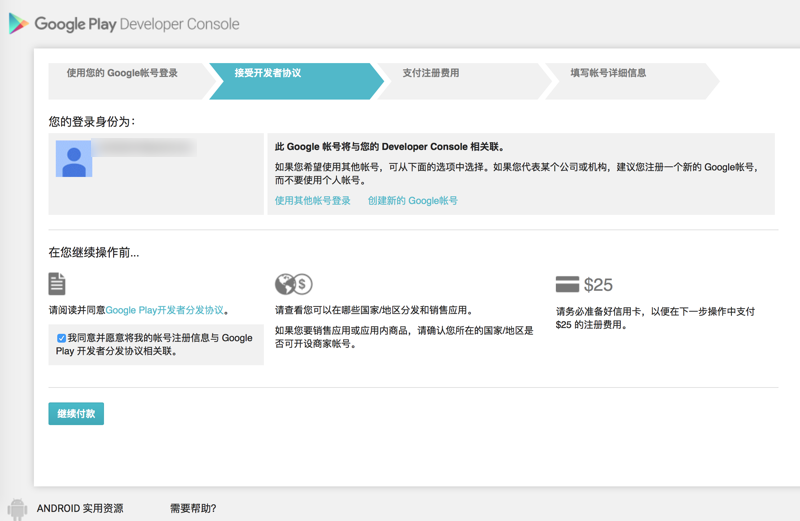This screenshot has width=800, height=521.
Task: Click the blurred account email text
Action: click(144, 147)
